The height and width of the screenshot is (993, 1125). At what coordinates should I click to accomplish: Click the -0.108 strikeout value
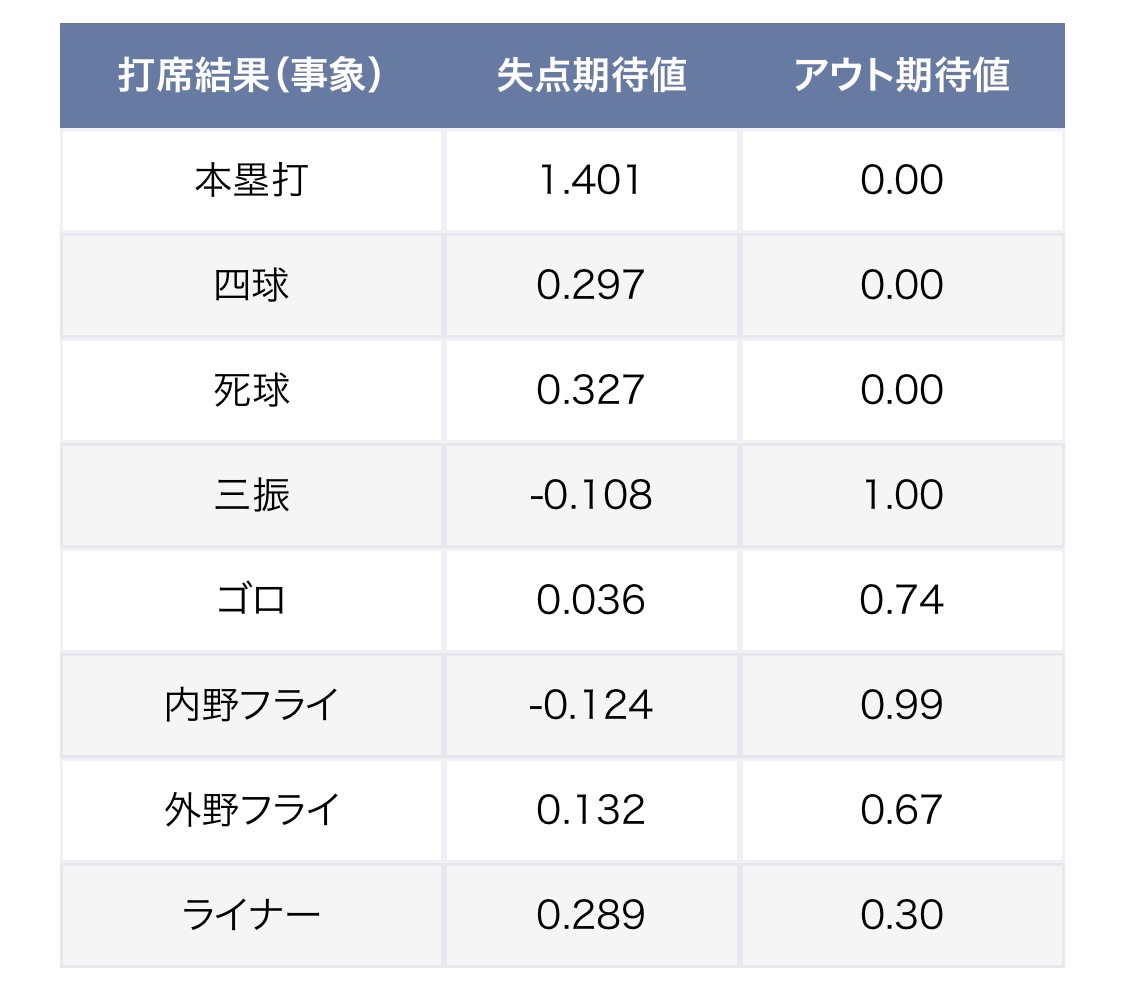(591, 496)
